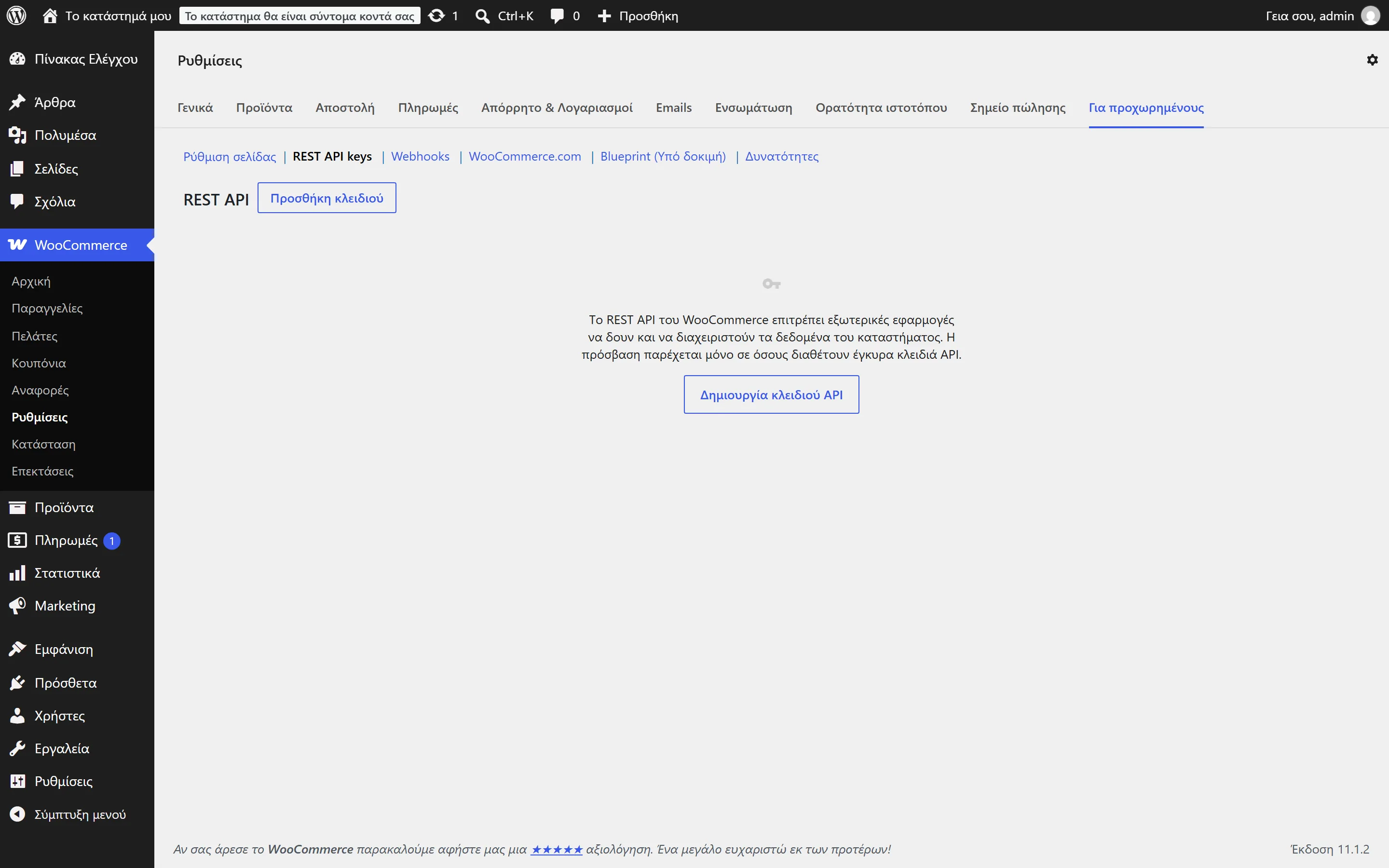Click the Χρήστες user icon
This screenshot has width=1389, height=868.
[17, 715]
